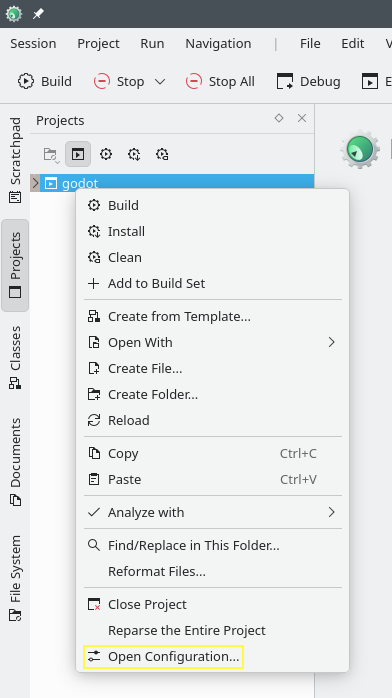
Task: Open the Navigation menu
Action: (x=218, y=44)
